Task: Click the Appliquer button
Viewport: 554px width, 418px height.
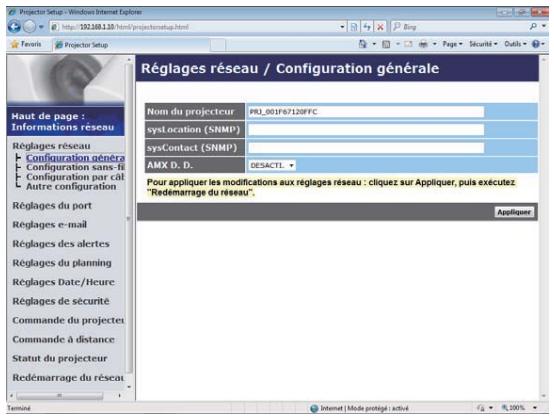Action: click(x=514, y=212)
